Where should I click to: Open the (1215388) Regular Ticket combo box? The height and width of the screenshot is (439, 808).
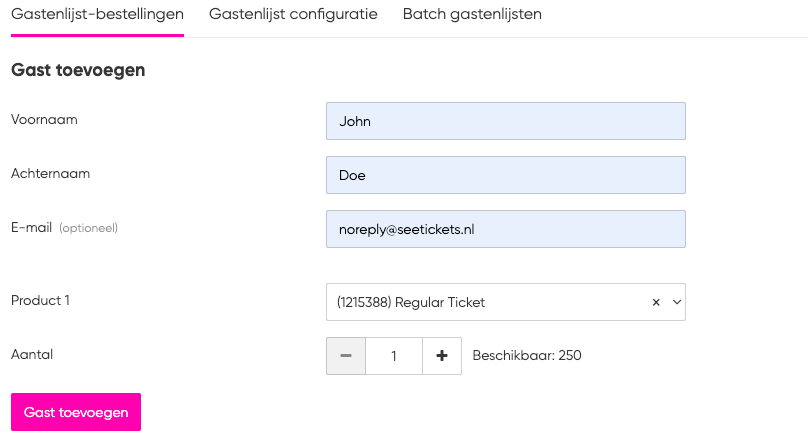[506, 302]
